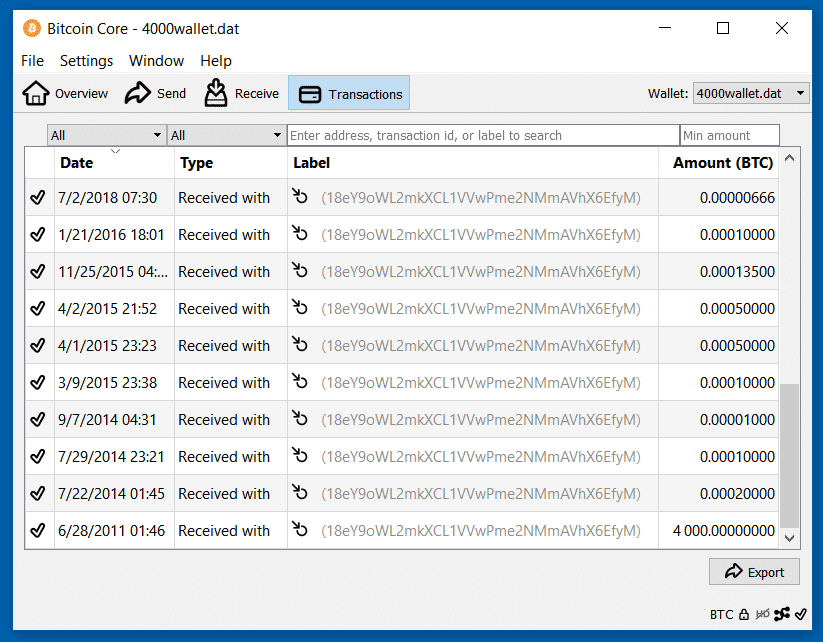
Task: Click the scroll up arrow
Action: pos(789,158)
